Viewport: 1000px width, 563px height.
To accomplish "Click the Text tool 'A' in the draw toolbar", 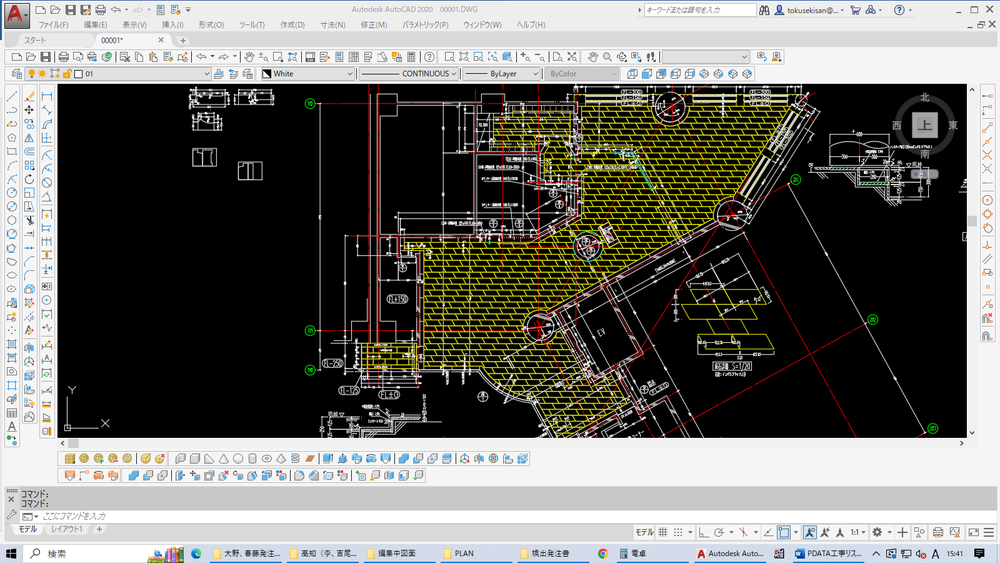I will click(x=12, y=427).
